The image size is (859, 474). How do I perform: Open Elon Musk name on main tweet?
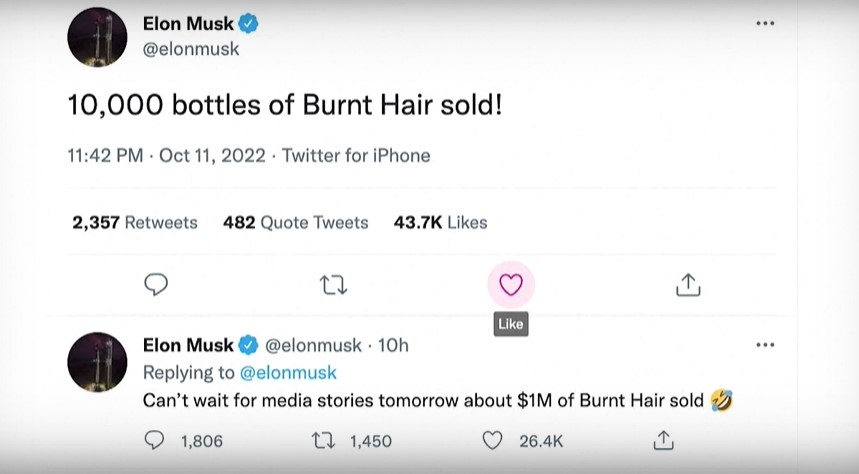(x=189, y=25)
